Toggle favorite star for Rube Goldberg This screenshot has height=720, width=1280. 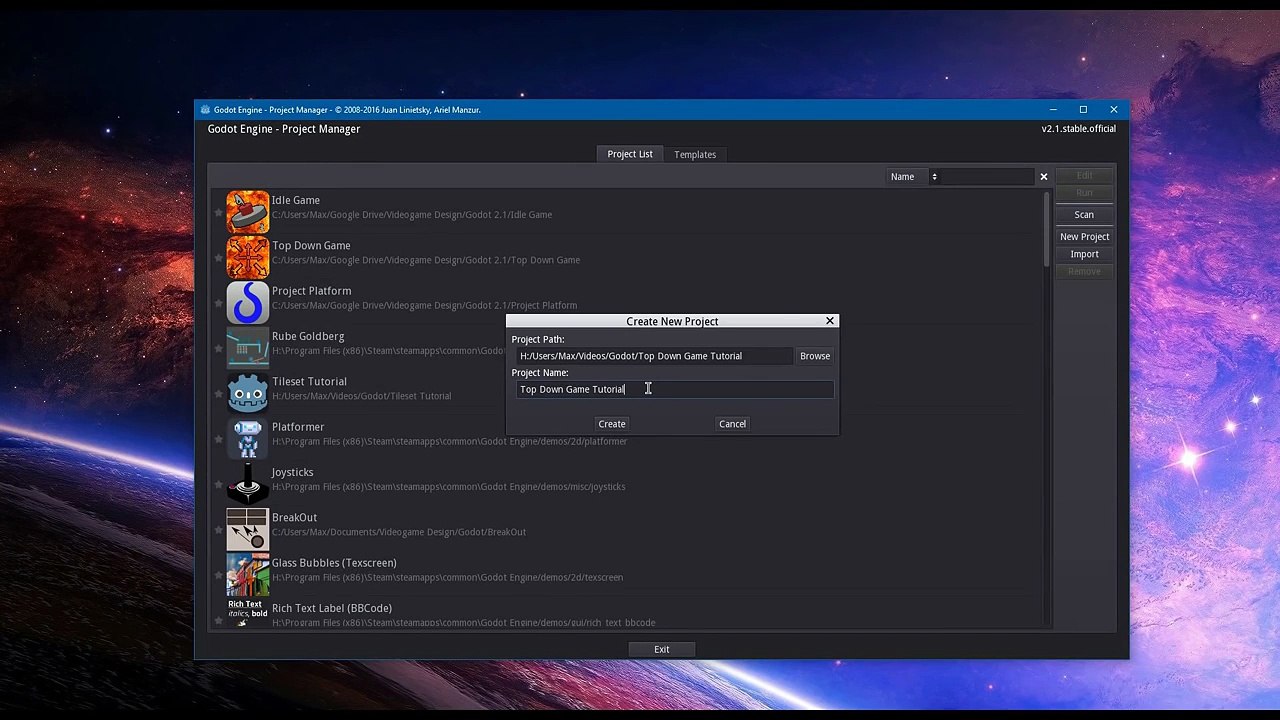pyautogui.click(x=218, y=348)
